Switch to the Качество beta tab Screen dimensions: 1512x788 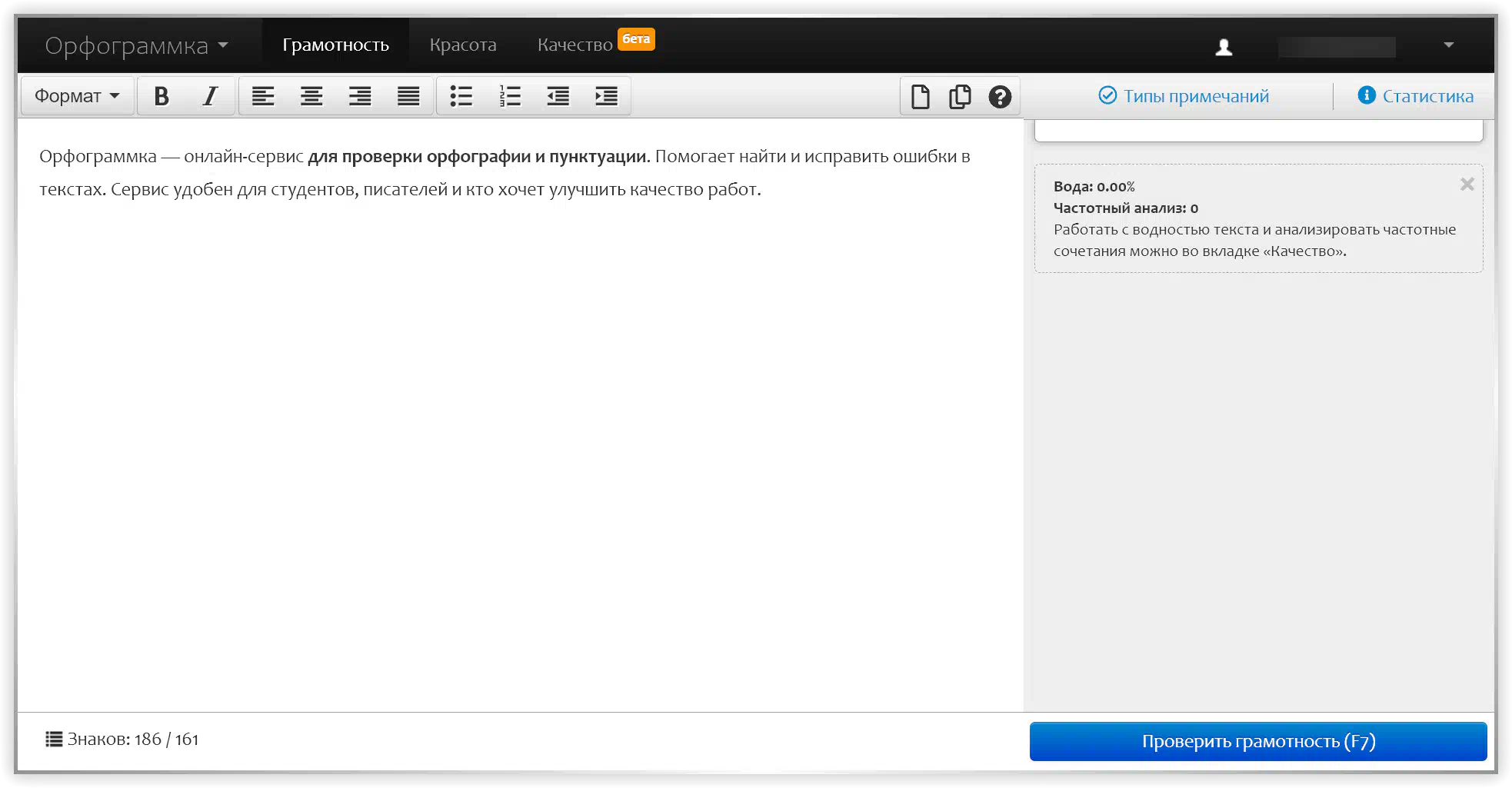pyautogui.click(x=595, y=44)
